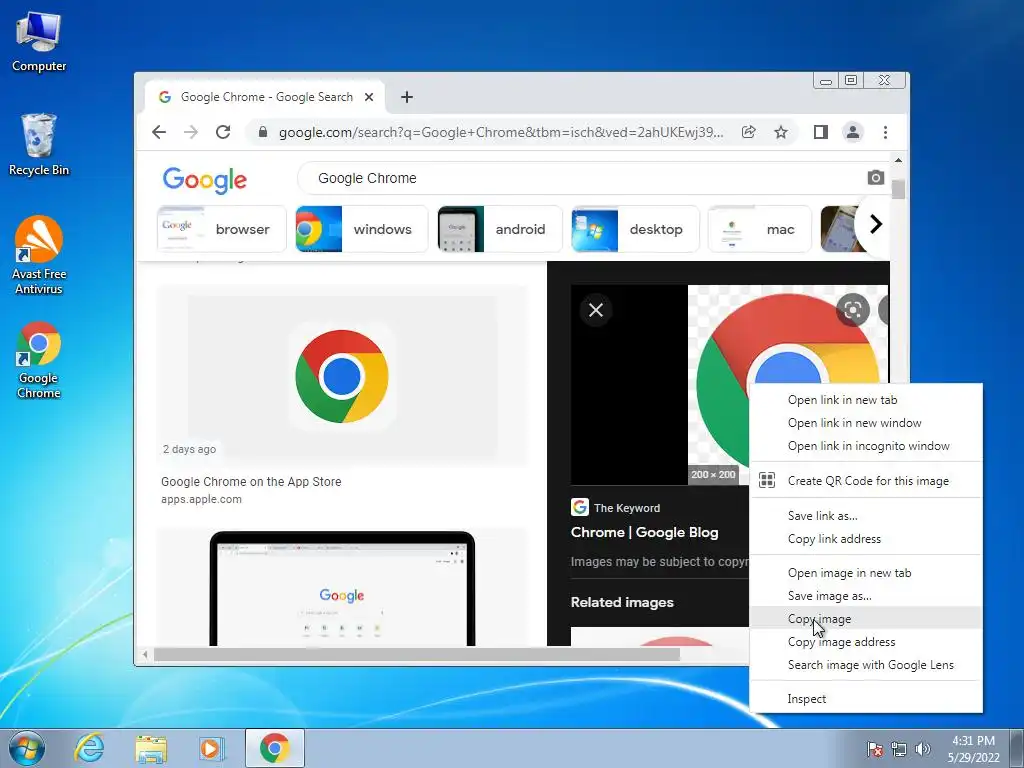Image resolution: width=1024 pixels, height=768 pixels.
Task: Open the Chrome side panel
Action: point(821,133)
